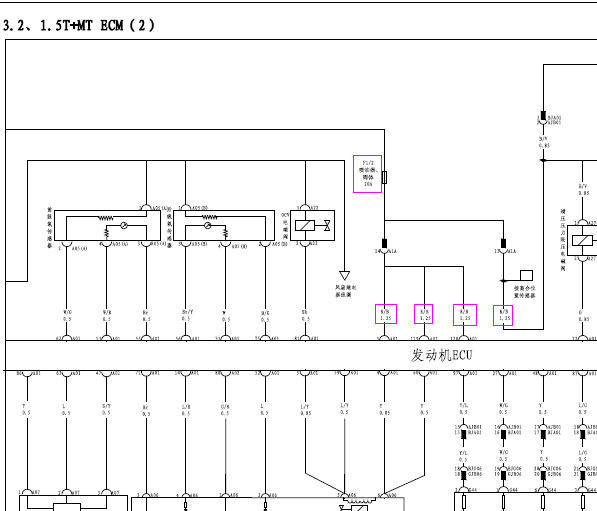Click the front oxygen sensor heater resistor symbol
Viewport: 597px width, 511px height.
coord(105,218)
